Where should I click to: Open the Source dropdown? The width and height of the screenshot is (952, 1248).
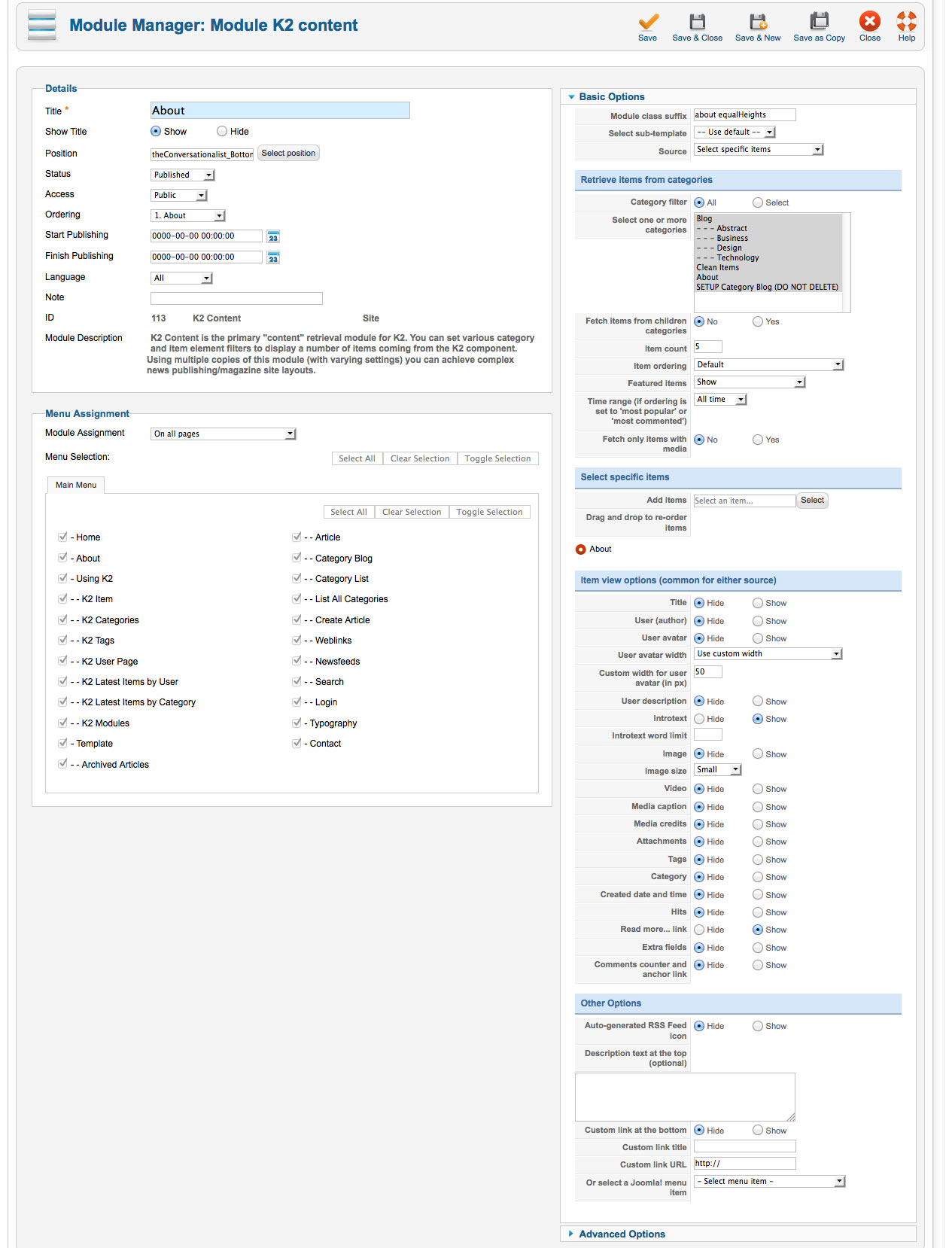point(759,149)
